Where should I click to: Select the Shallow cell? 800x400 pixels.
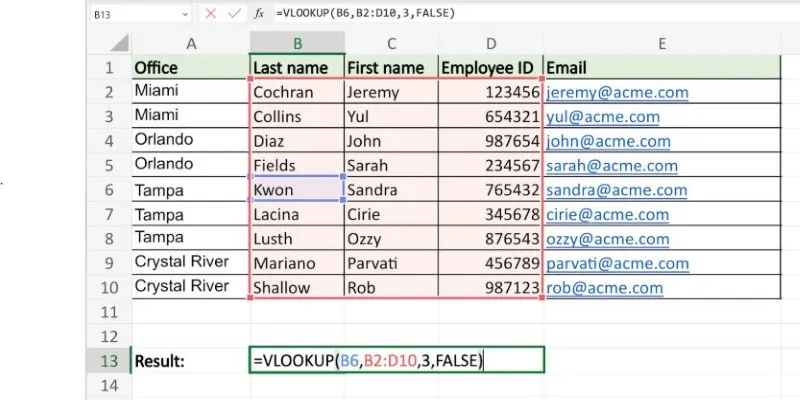297,287
